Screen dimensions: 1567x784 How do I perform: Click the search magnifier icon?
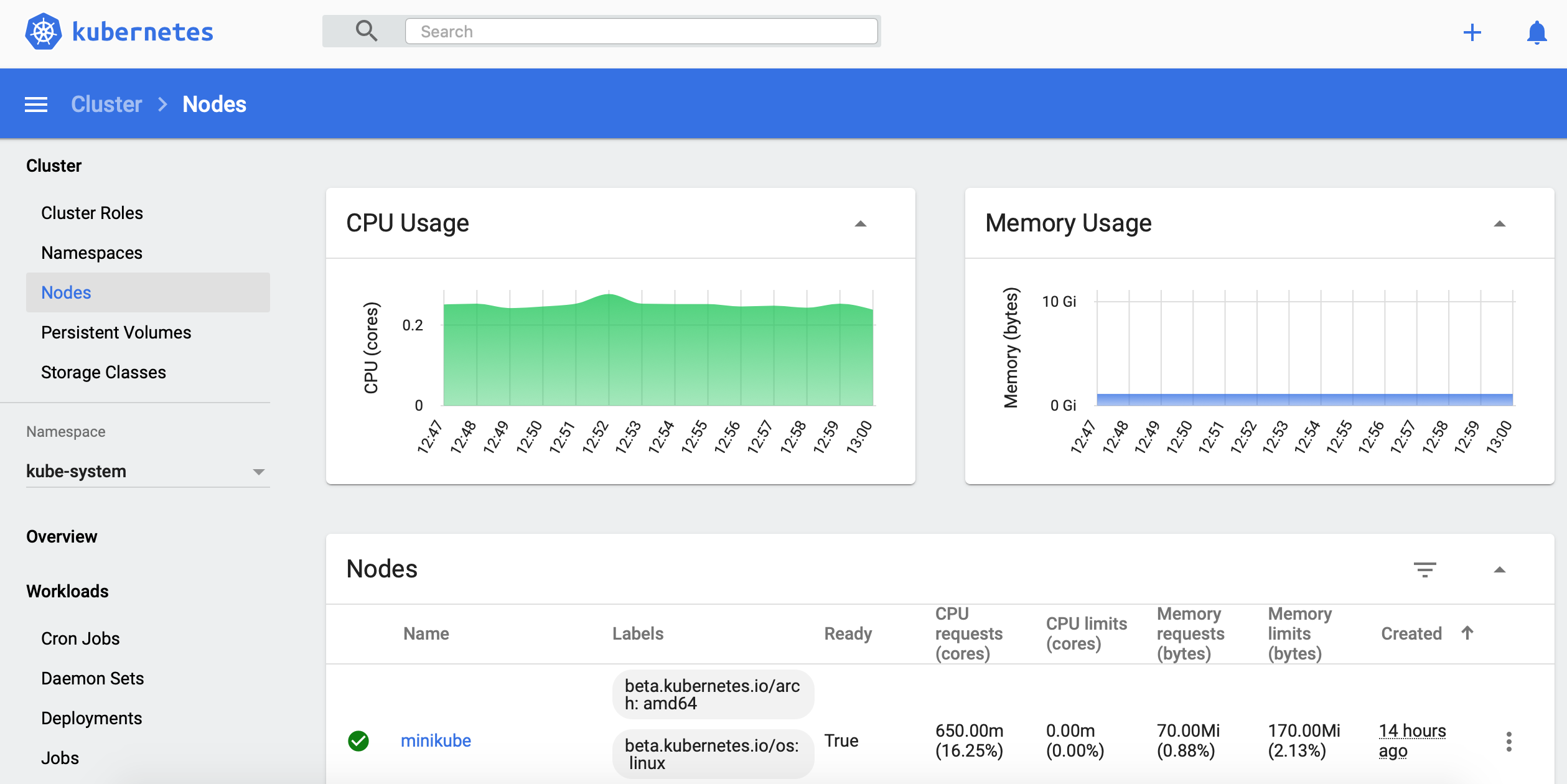coord(367,30)
